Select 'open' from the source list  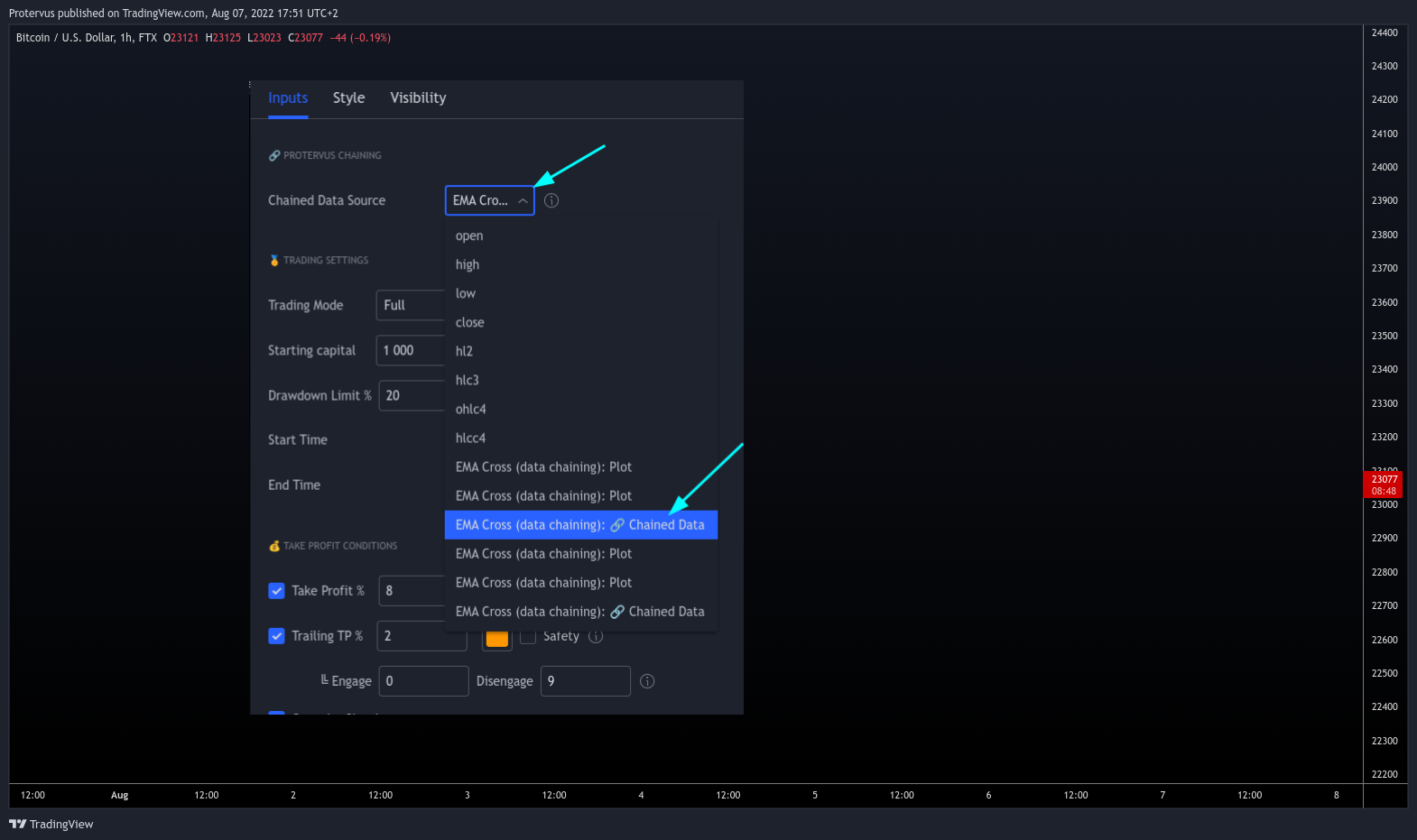point(581,235)
